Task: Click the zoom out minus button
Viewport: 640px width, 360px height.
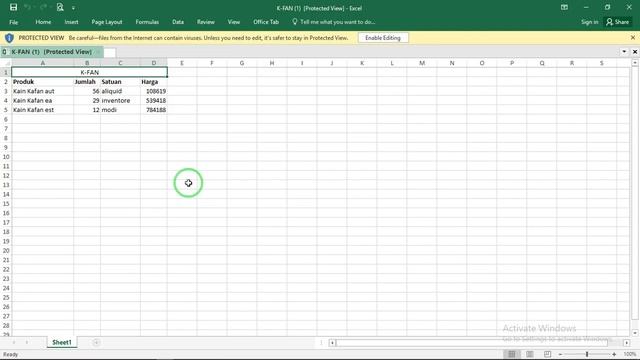Action: pos(560,354)
